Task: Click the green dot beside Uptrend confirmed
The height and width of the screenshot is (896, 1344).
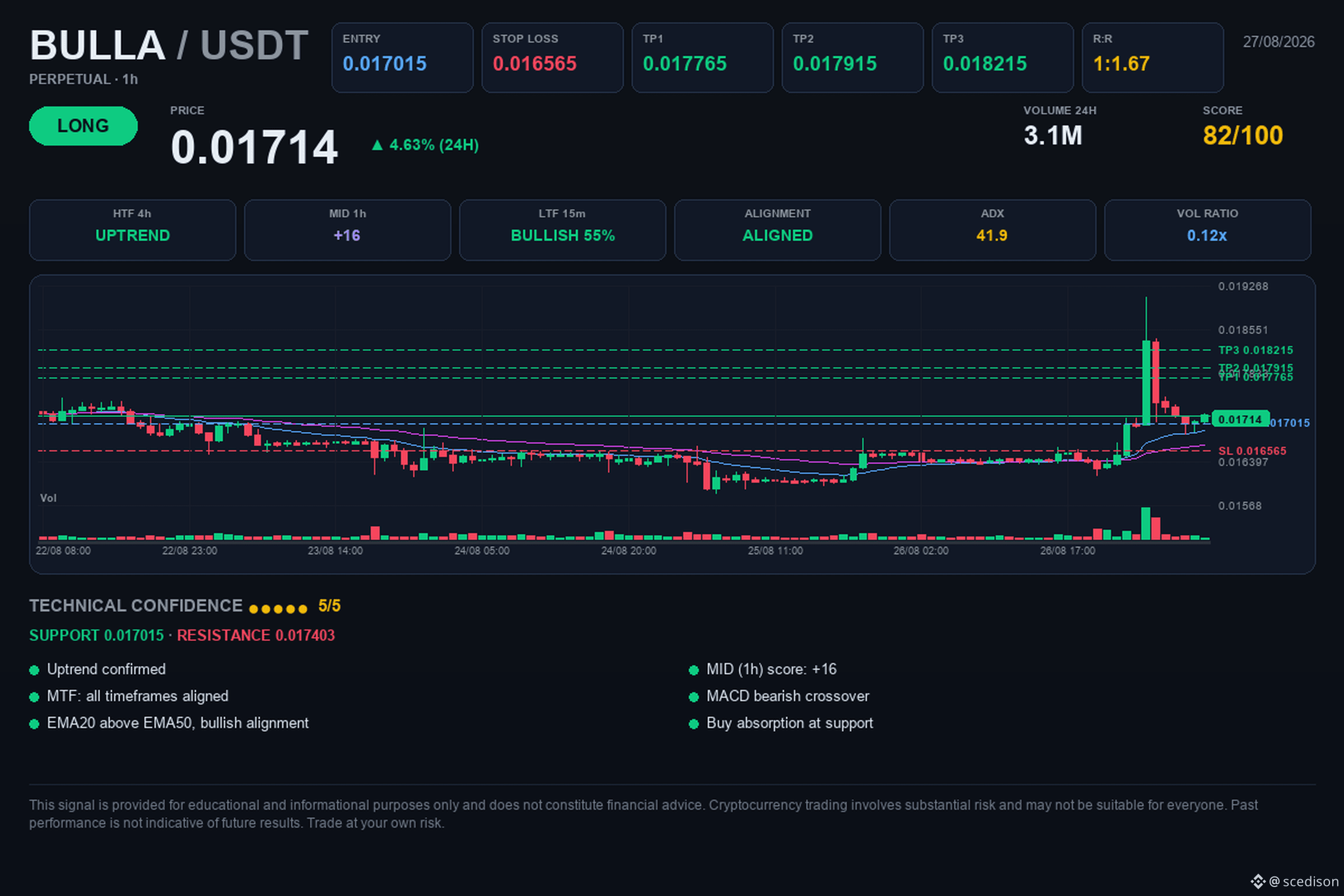Action: [34, 670]
